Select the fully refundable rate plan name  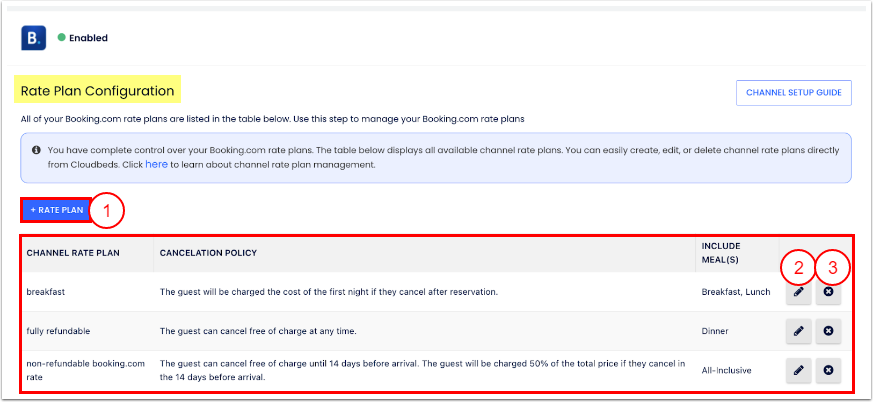click(x=57, y=330)
